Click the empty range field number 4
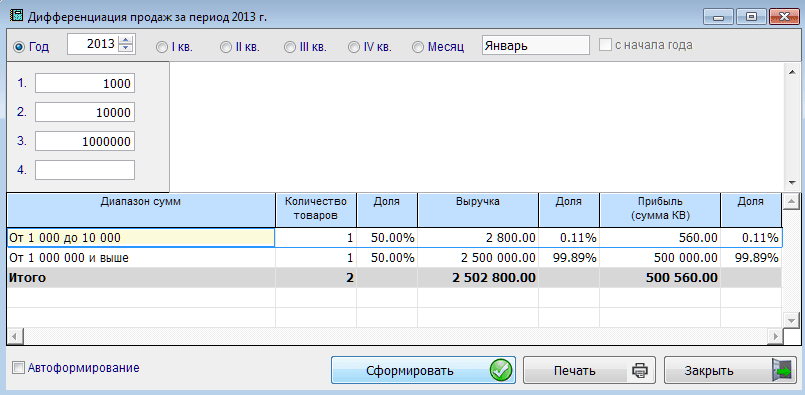The height and width of the screenshot is (395, 805). pos(85,170)
